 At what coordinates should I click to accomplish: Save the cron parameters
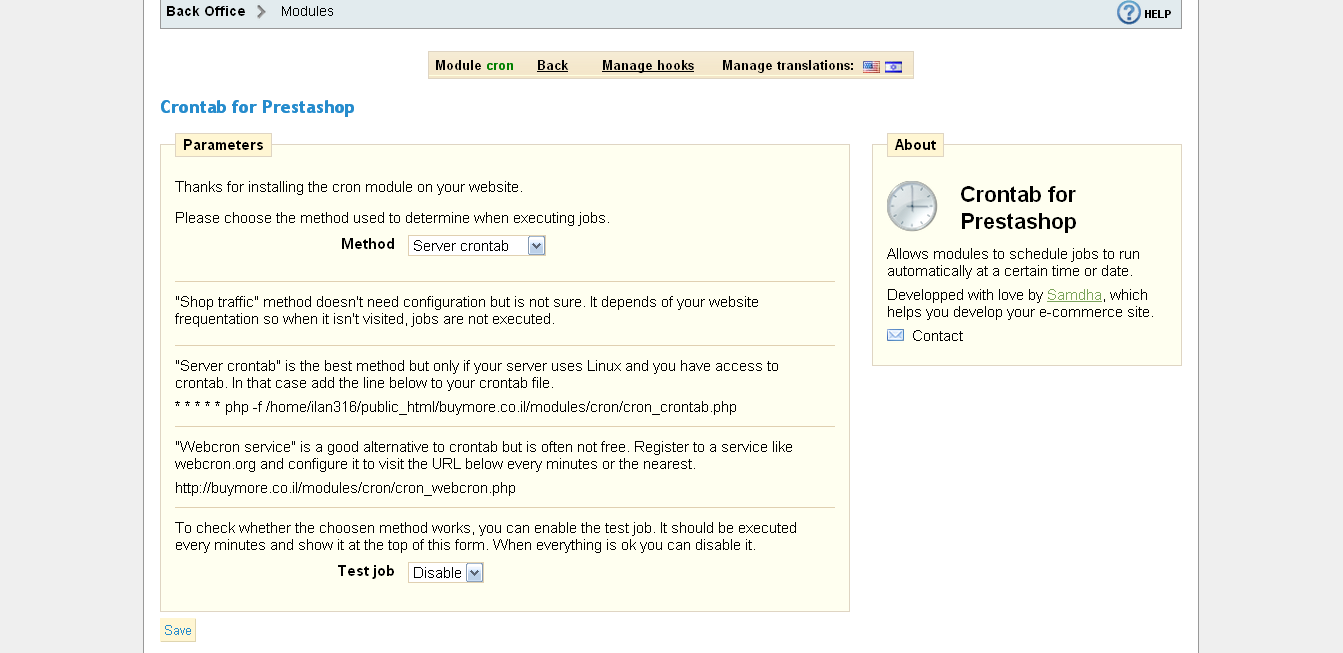[178, 630]
